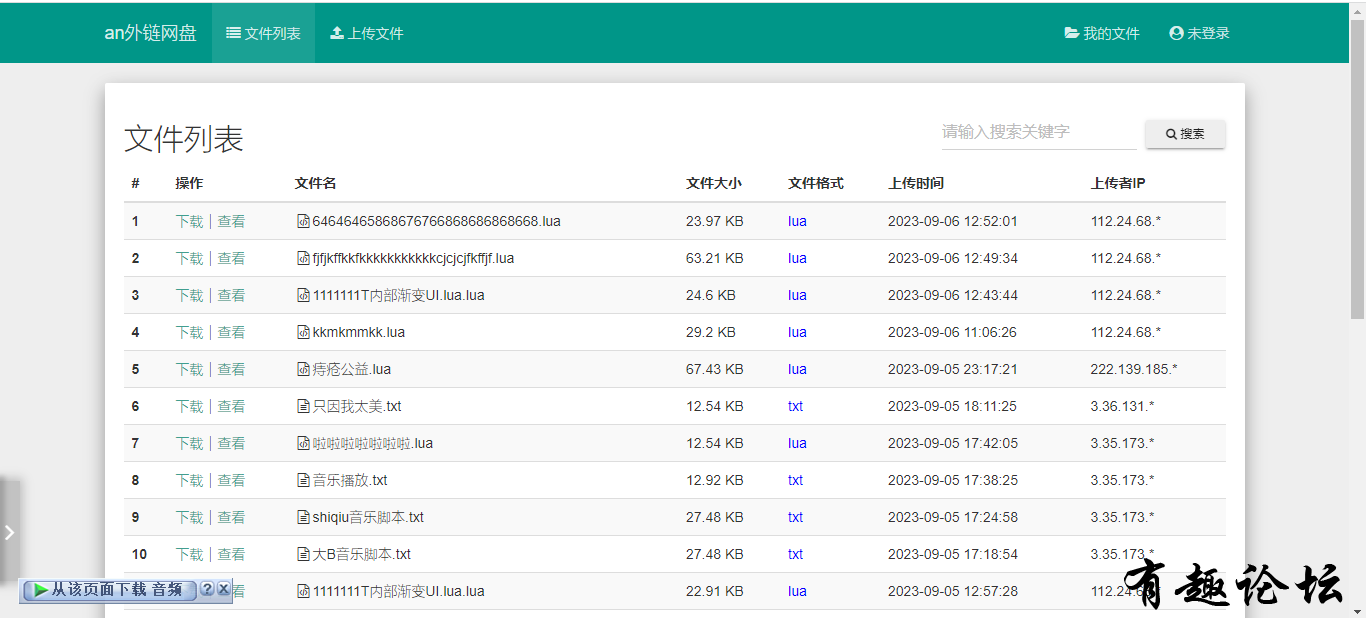Download shiqiu音乐脚本.txt
This screenshot has height=618, width=1366.
pyautogui.click(x=189, y=517)
